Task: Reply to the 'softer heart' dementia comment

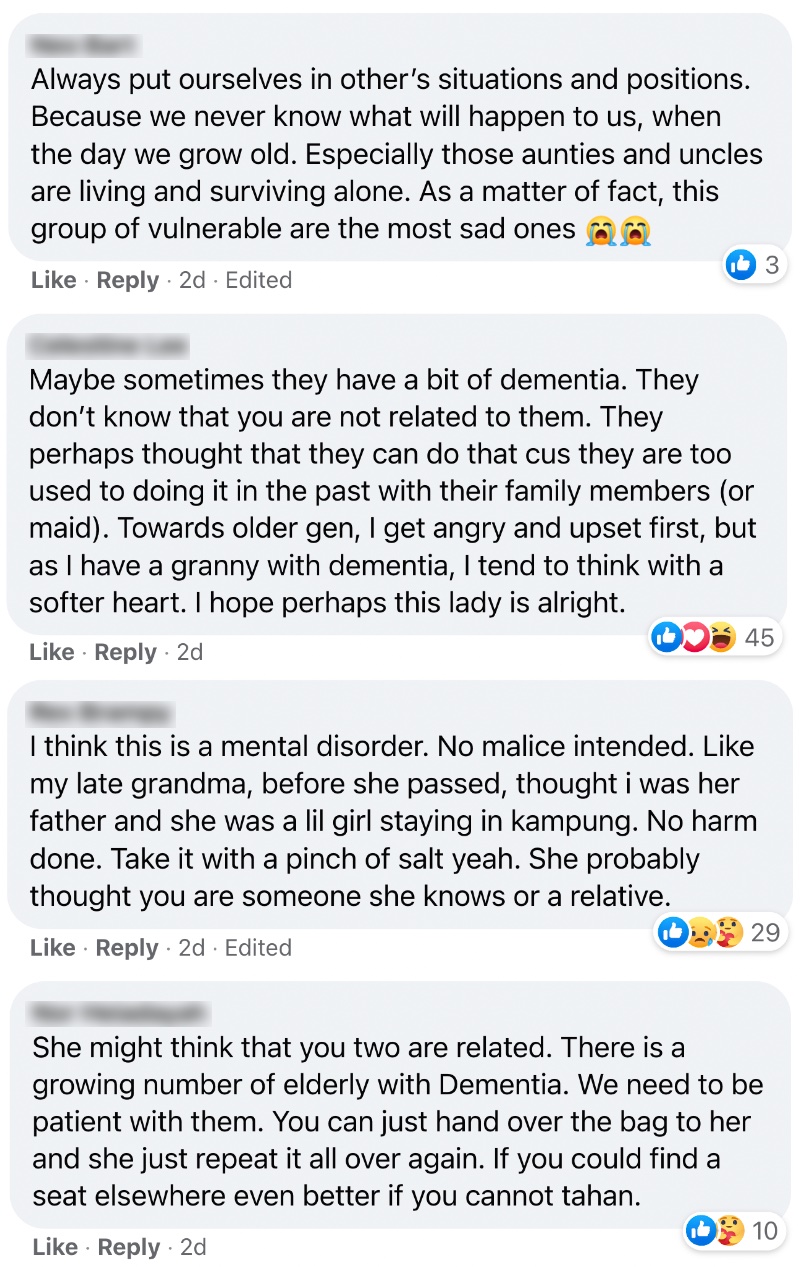Action: pyautogui.click(x=125, y=652)
